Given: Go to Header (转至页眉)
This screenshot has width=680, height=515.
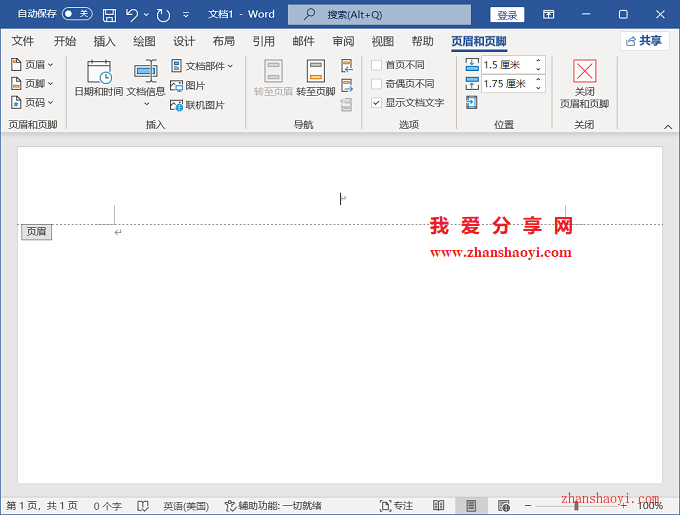Looking at the screenshot, I should coord(273,78).
